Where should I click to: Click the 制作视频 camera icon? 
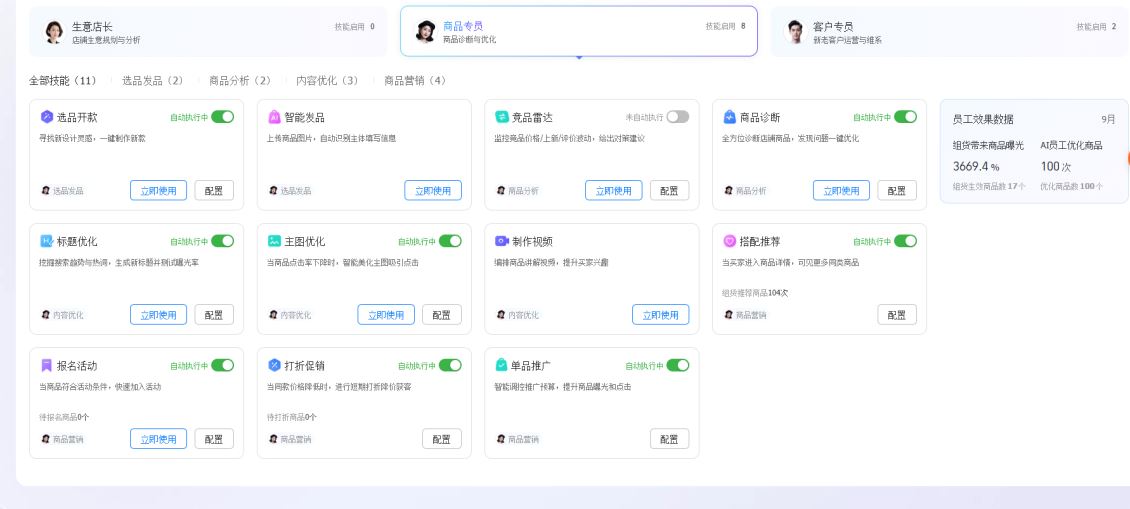pos(502,241)
